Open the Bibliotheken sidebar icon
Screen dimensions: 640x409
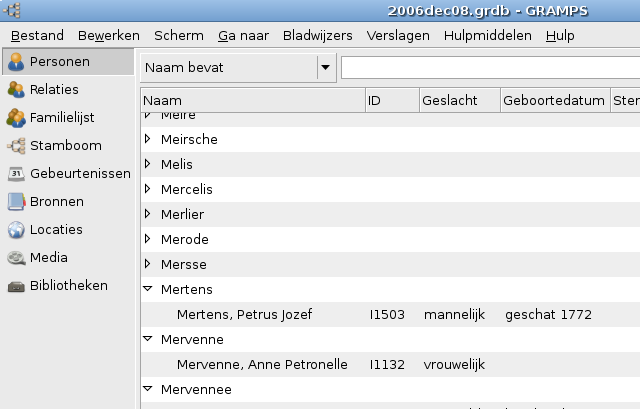tap(16, 286)
